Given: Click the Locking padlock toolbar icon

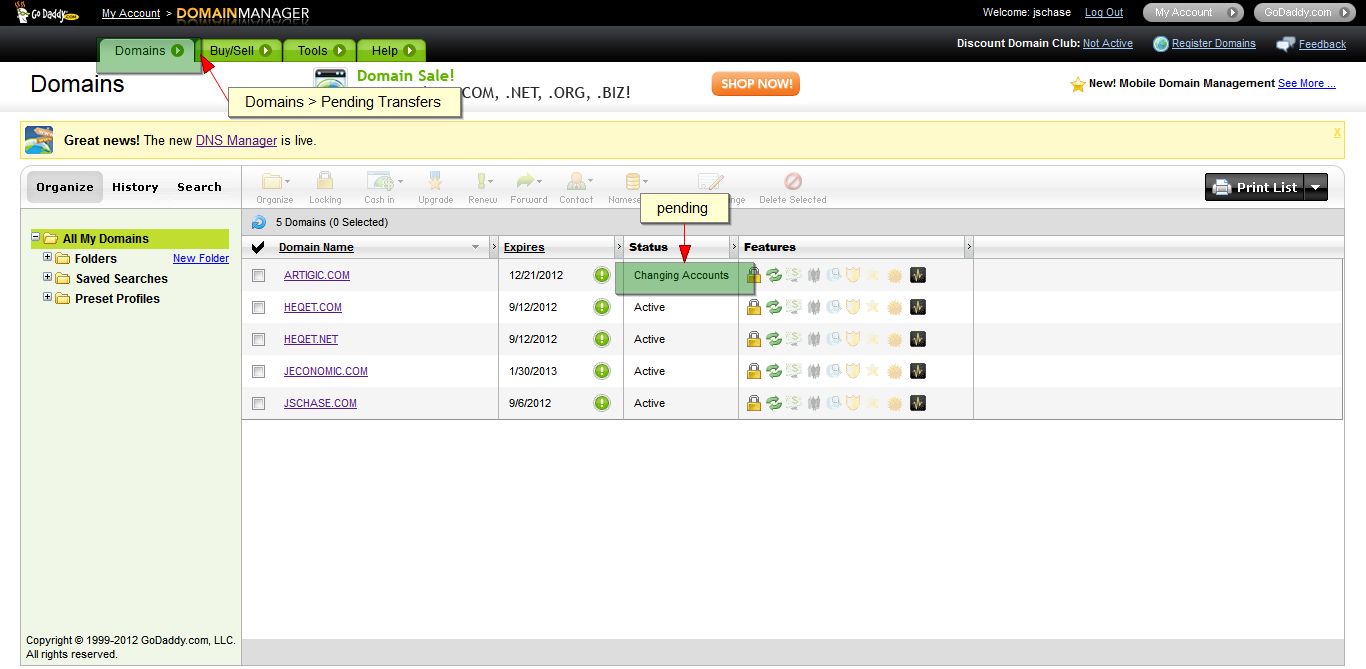Looking at the screenshot, I should click(x=324, y=182).
